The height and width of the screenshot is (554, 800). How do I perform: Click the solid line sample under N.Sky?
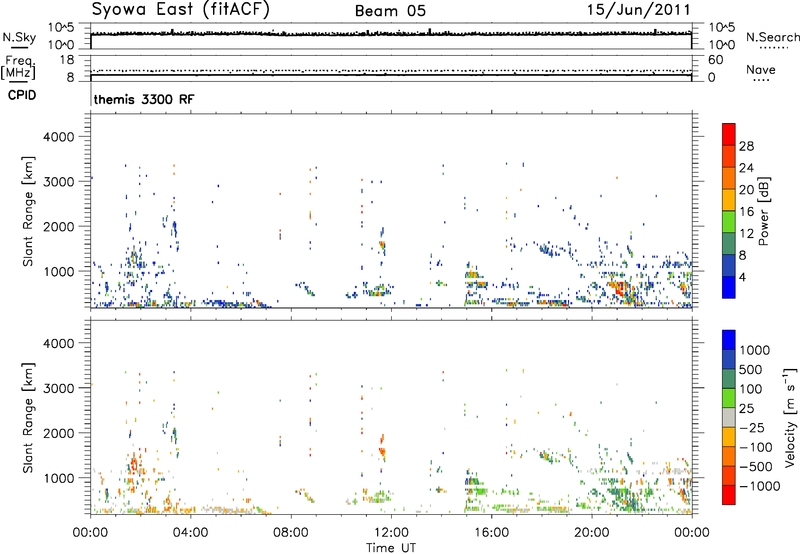point(19,47)
